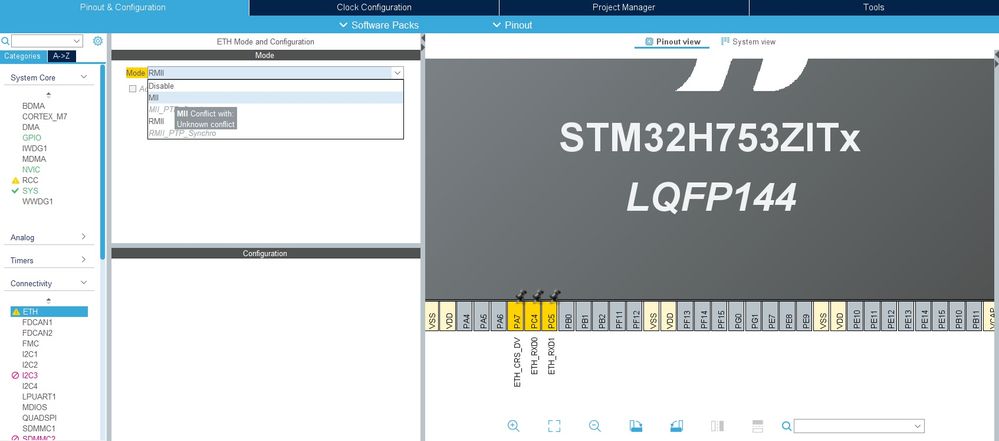This screenshot has width=999, height=441.
Task: Switch to System view
Action: point(748,41)
